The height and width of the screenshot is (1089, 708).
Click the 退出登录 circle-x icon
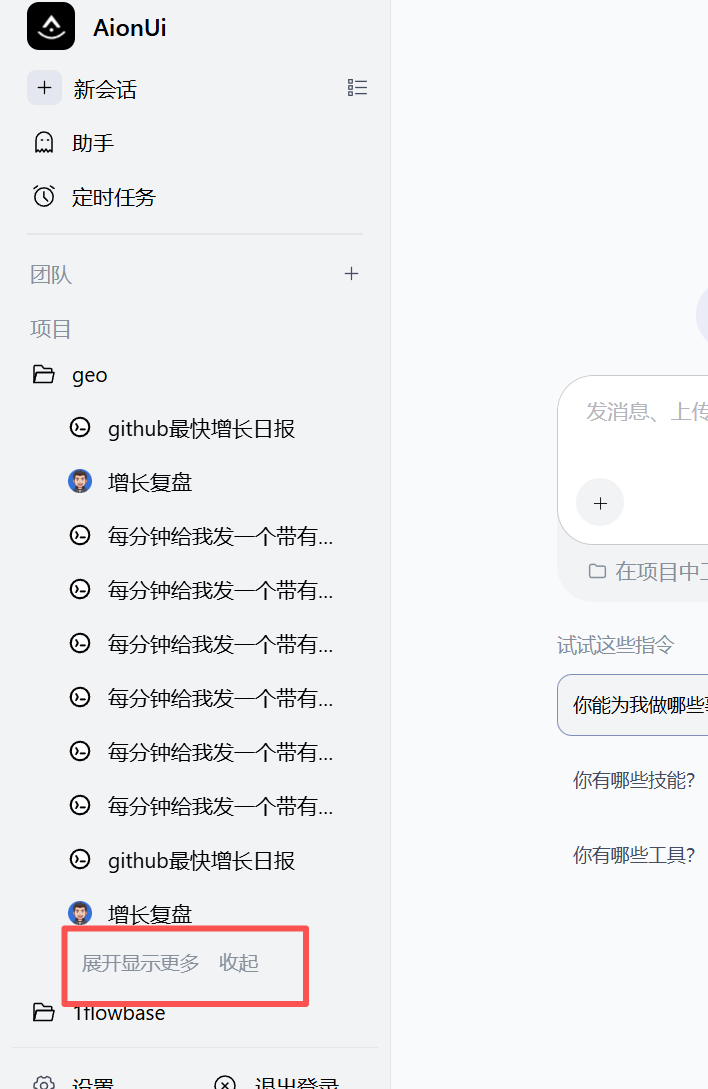(x=225, y=1083)
